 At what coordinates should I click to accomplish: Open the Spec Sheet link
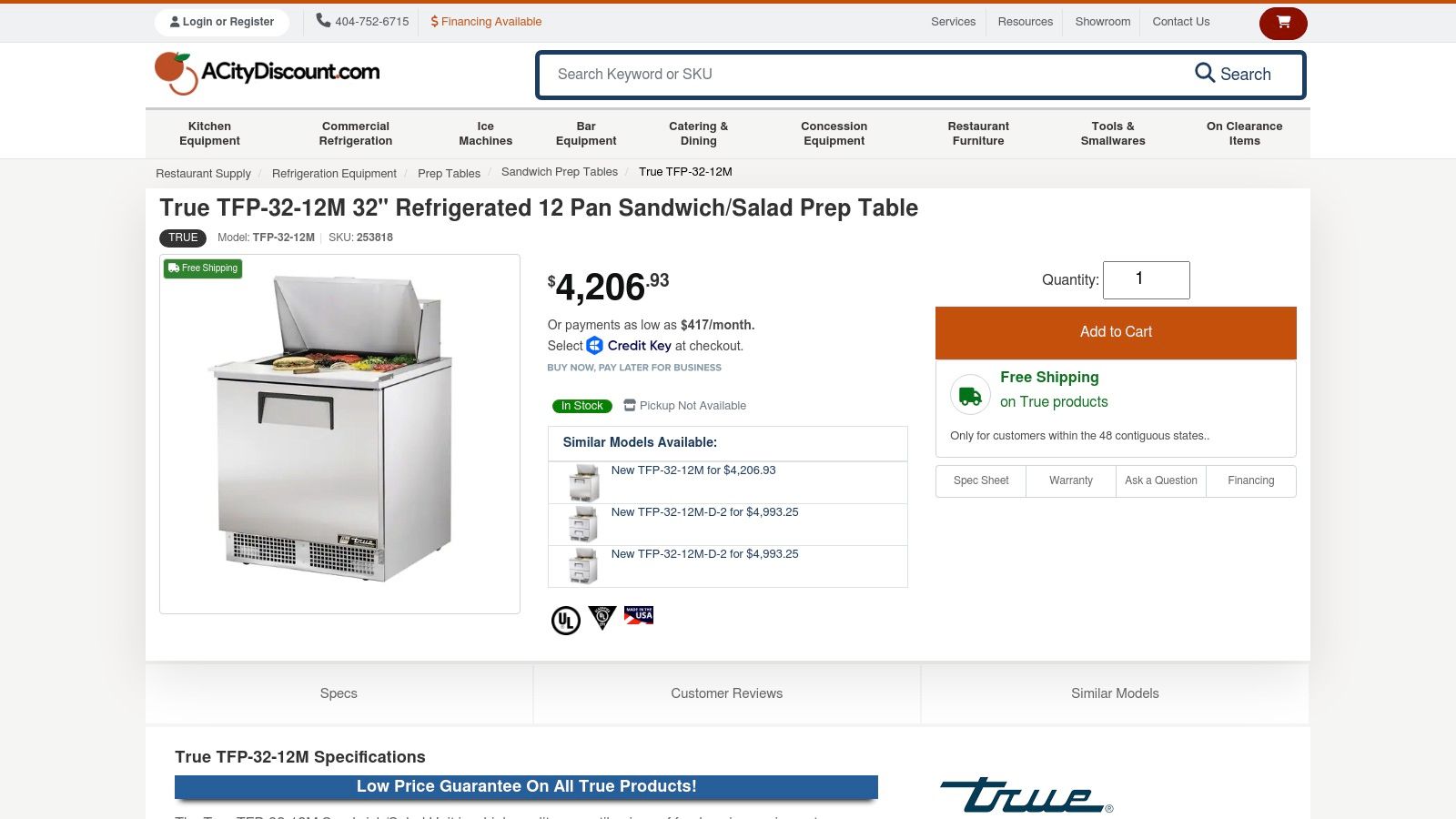pyautogui.click(x=981, y=480)
